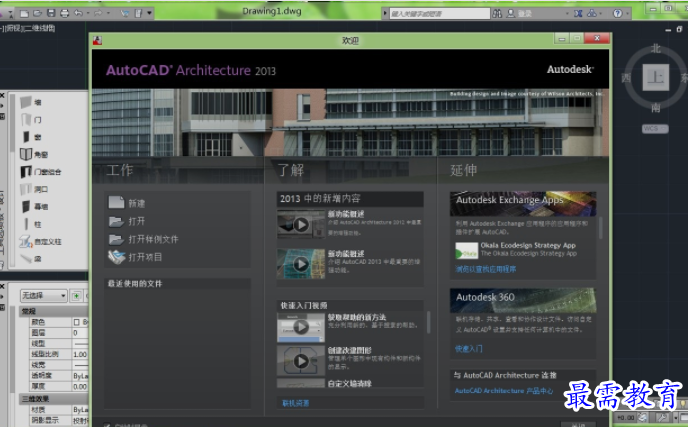Expand the Quick Access toolbar customize arrow
The image size is (688, 427).
point(149,14)
